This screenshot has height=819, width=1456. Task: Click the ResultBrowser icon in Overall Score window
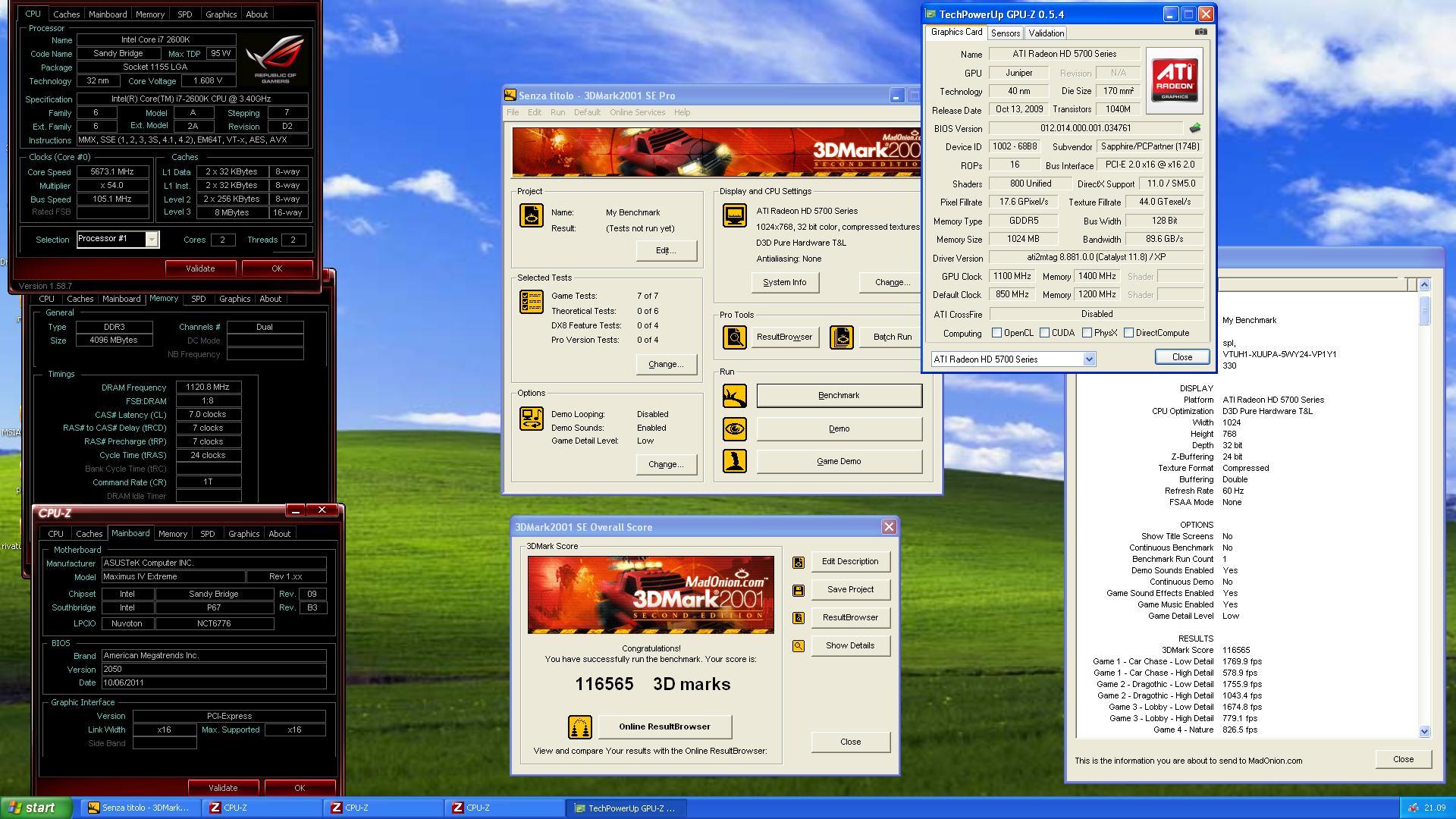798,618
